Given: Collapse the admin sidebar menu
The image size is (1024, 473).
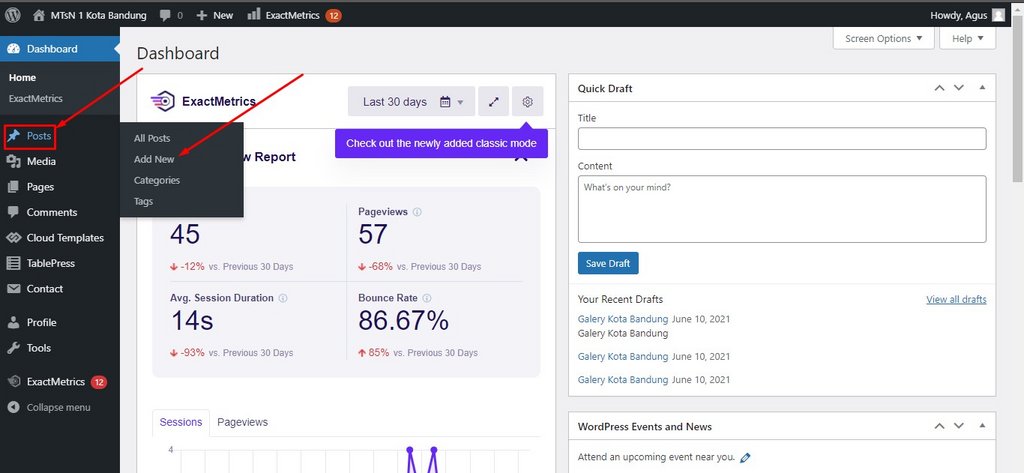Looking at the screenshot, I should pos(50,407).
